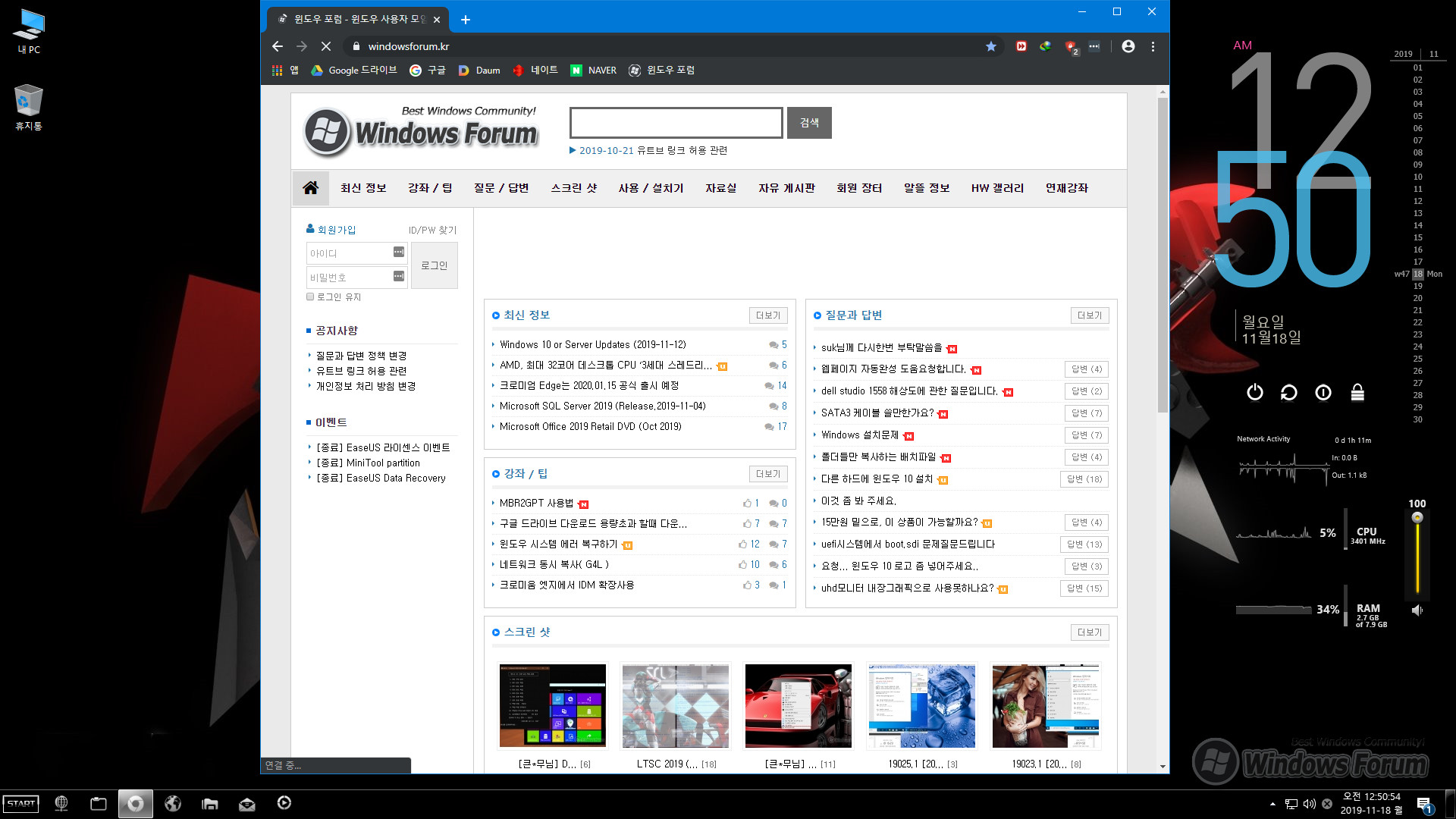Open the HW 갤러리 menu
This screenshot has width=1456, height=819.
(998, 188)
